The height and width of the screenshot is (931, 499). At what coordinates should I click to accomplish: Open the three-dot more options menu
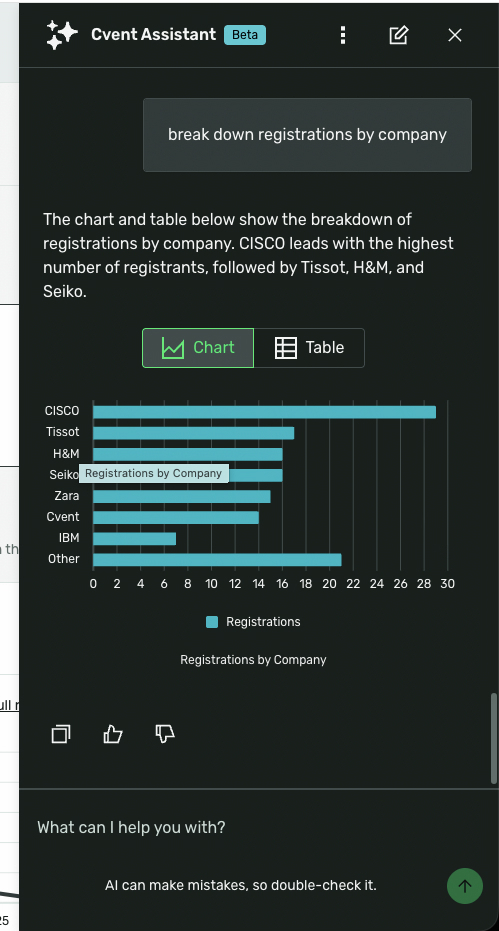point(343,35)
